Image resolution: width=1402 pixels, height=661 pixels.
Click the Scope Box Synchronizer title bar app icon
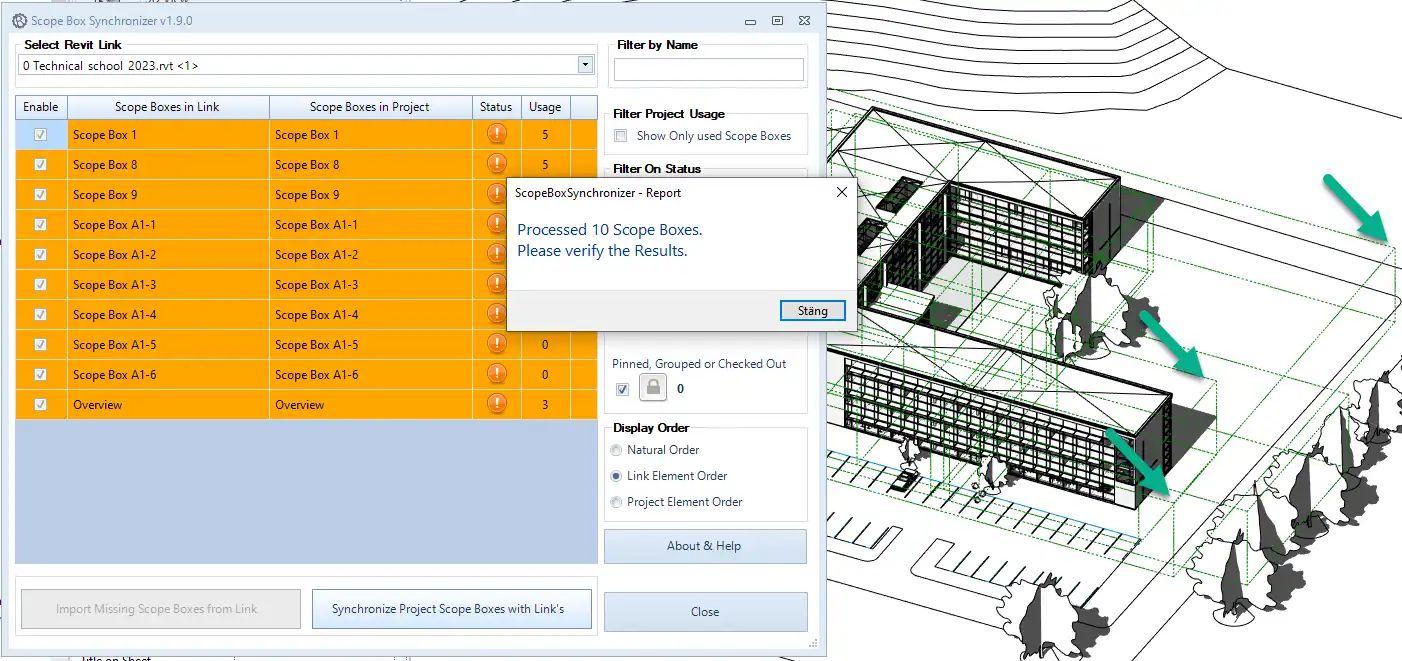(x=19, y=20)
